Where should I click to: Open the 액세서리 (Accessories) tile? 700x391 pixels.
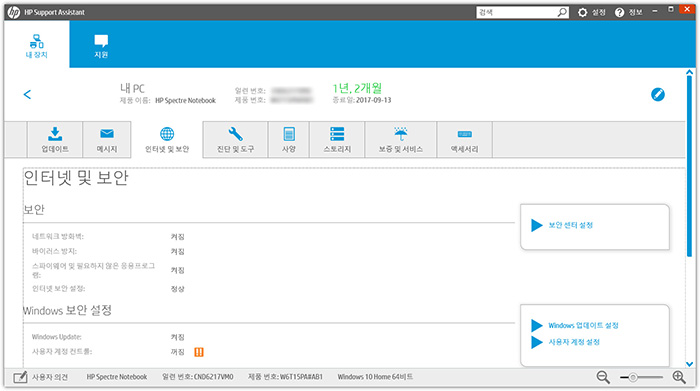(x=464, y=140)
